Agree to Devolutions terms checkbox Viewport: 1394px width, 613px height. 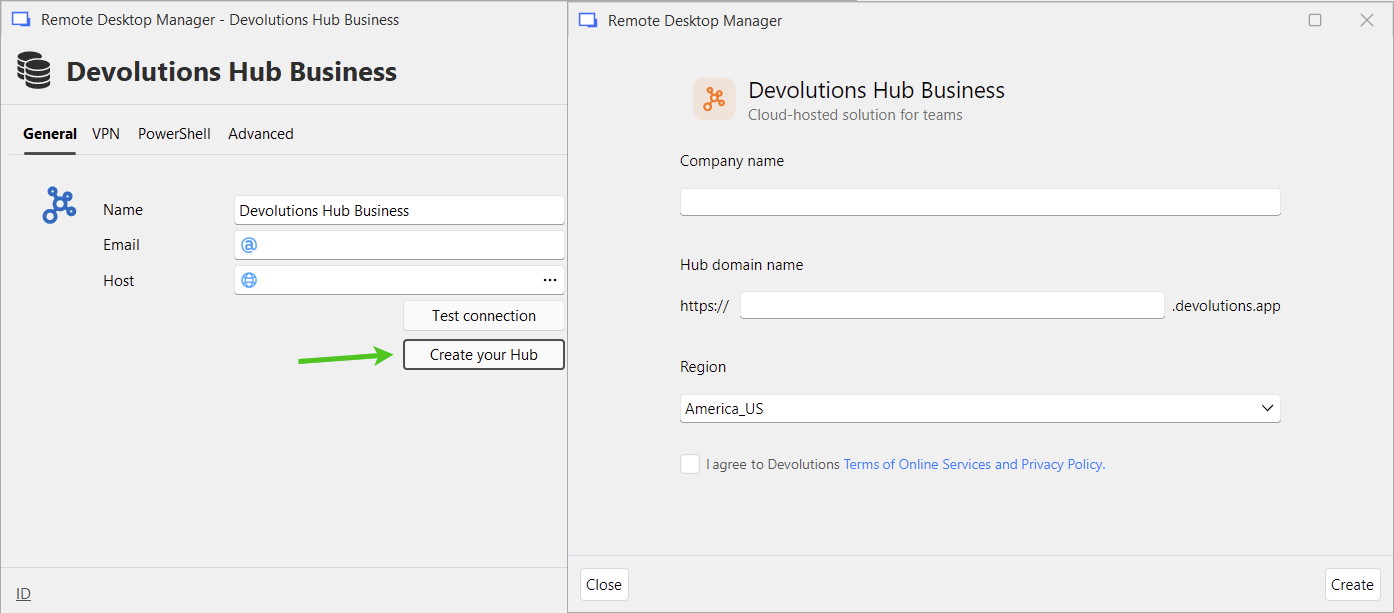pyautogui.click(x=690, y=464)
